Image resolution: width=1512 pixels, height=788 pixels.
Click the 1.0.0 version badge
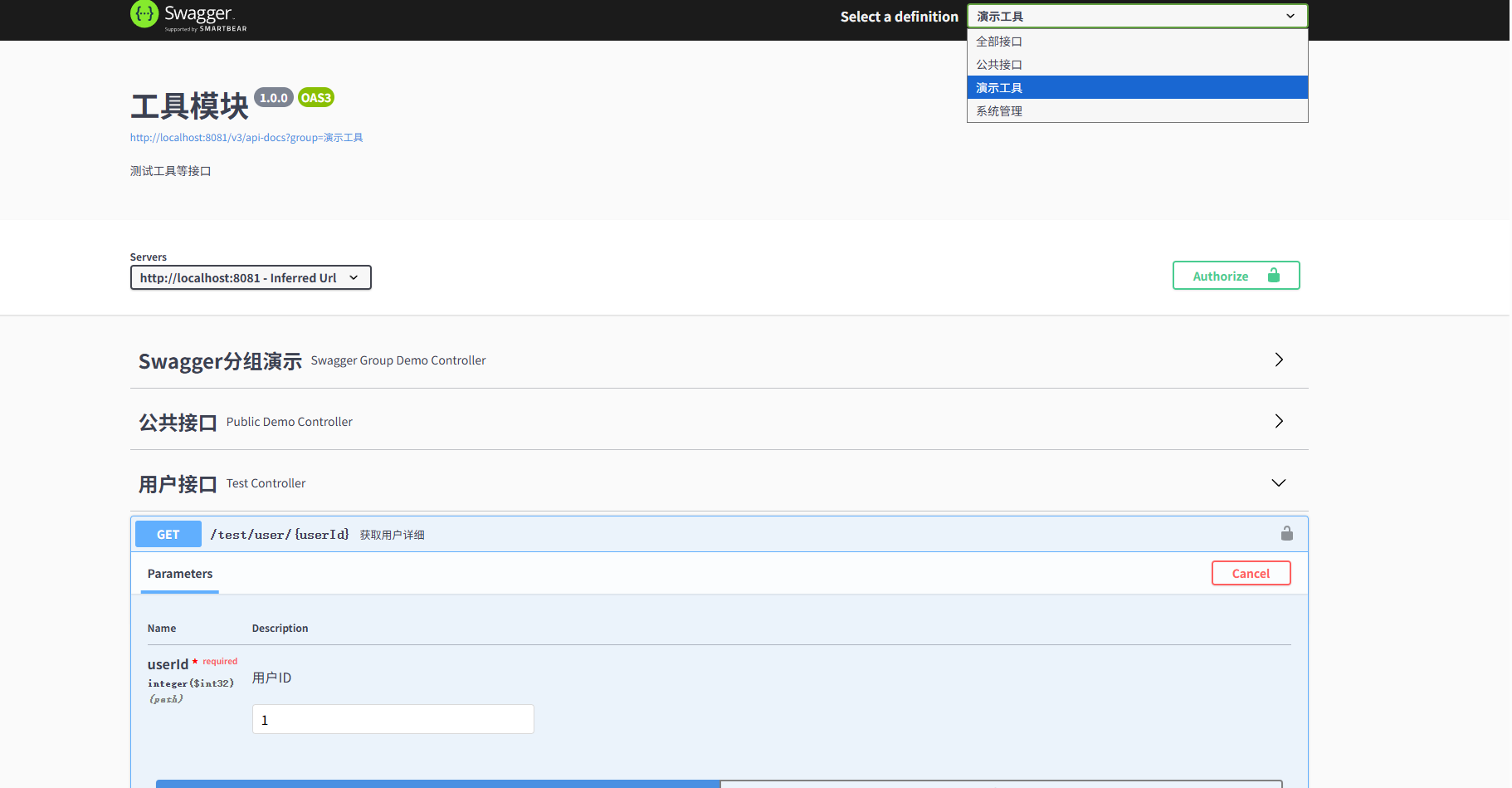[x=274, y=98]
